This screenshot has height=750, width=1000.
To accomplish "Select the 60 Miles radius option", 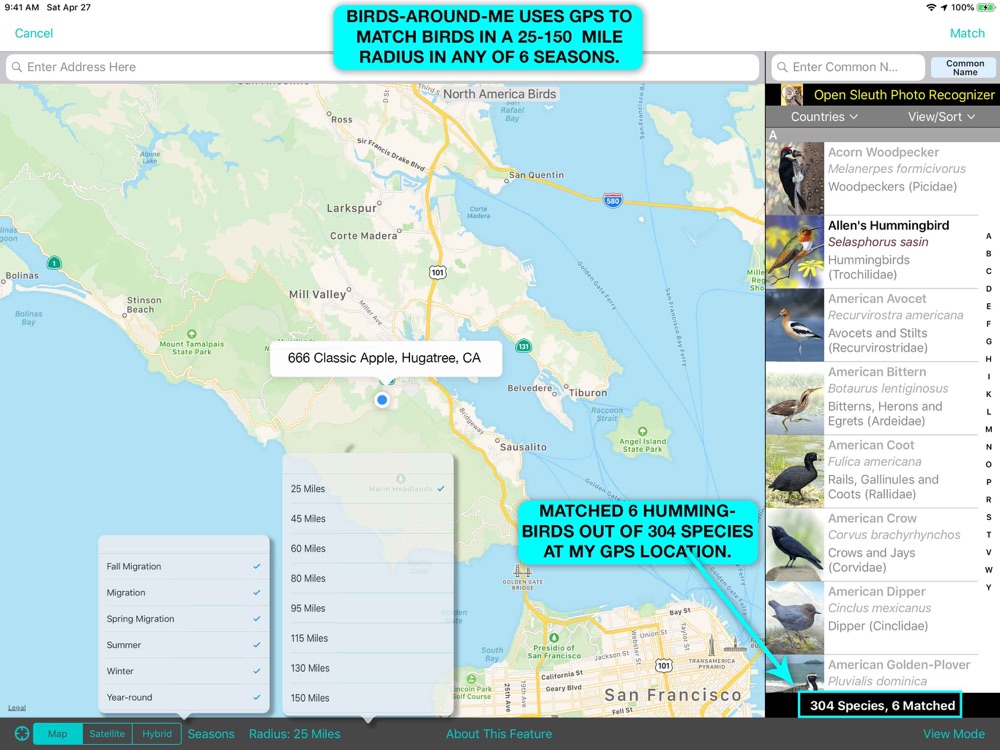I will tap(368, 548).
